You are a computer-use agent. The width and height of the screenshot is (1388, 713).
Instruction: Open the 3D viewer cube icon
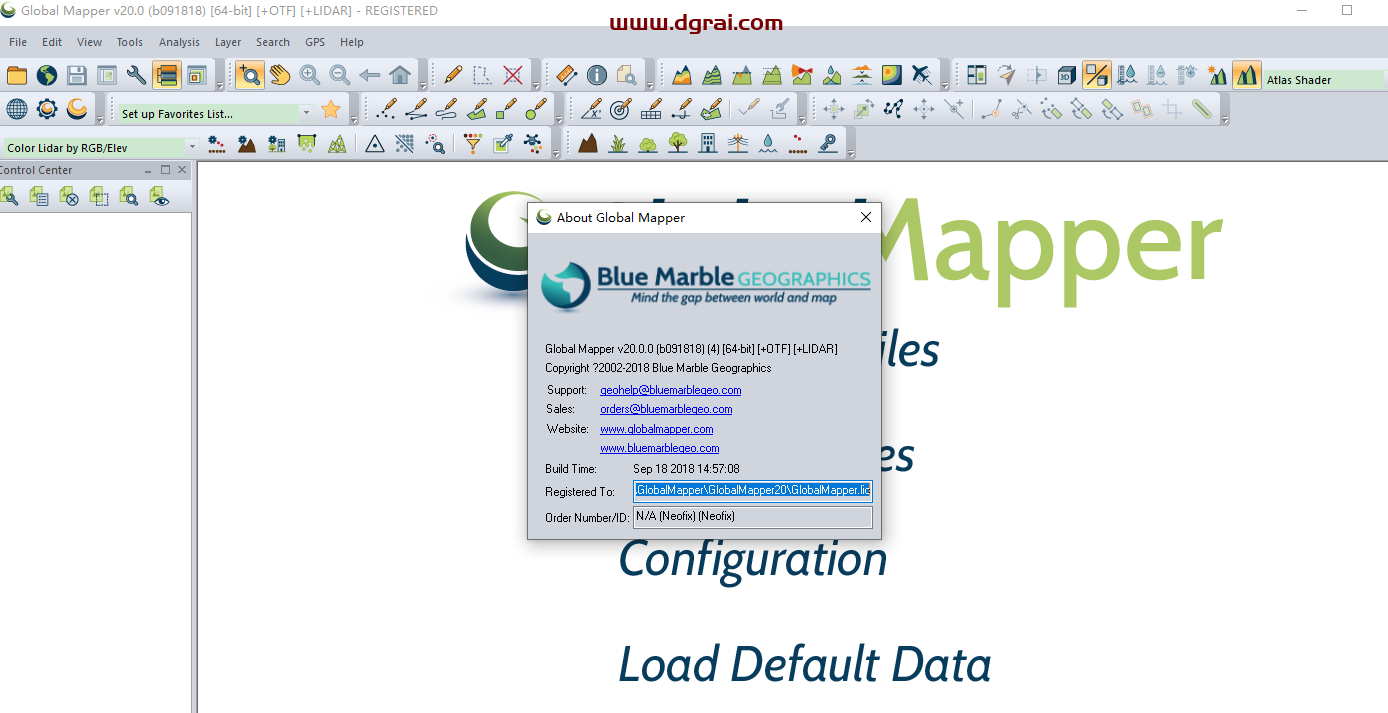(x=1067, y=75)
